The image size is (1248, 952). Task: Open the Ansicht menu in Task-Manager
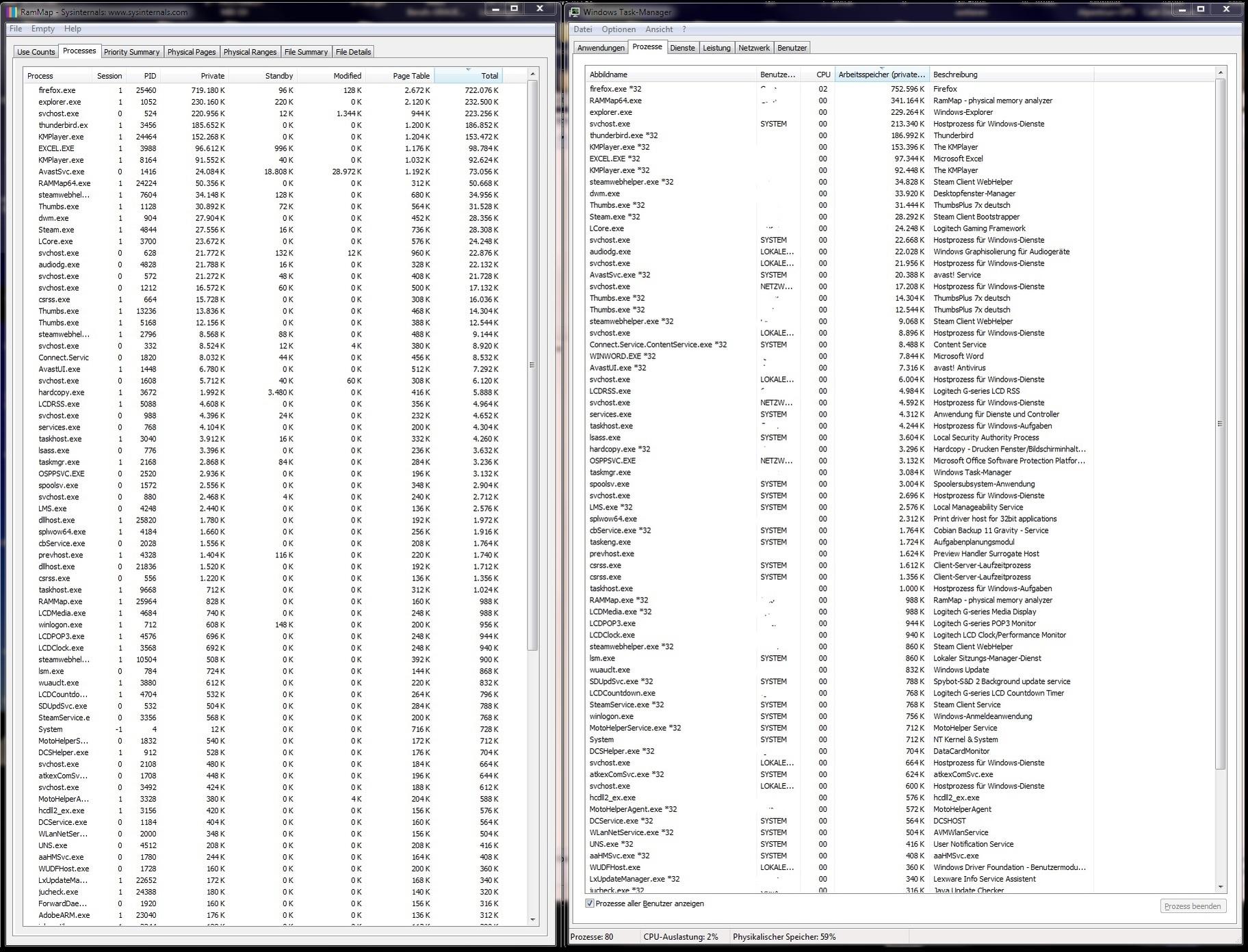tap(659, 29)
